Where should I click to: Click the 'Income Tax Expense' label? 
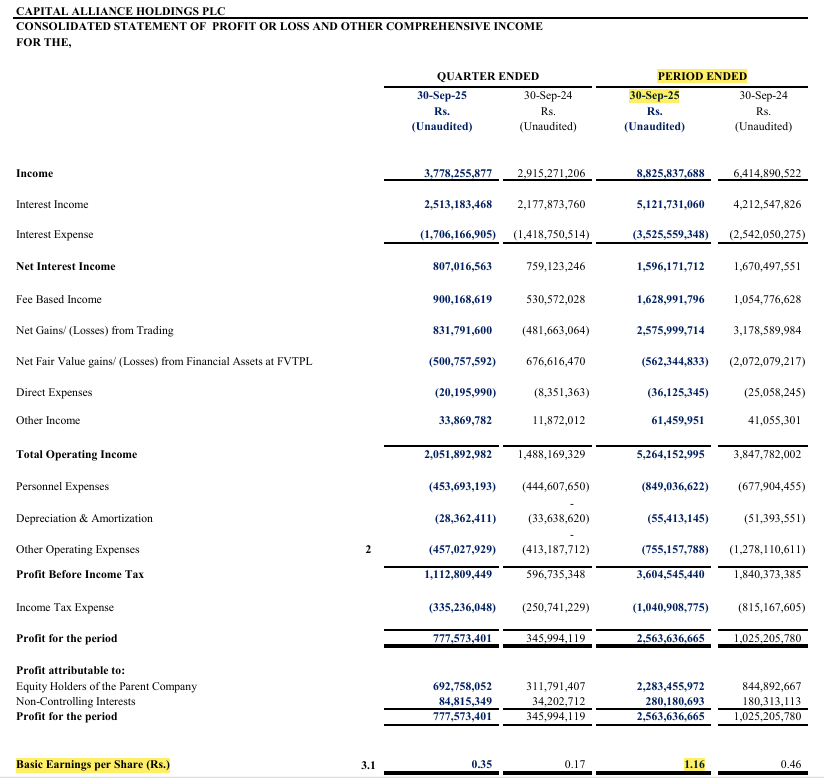click(65, 608)
